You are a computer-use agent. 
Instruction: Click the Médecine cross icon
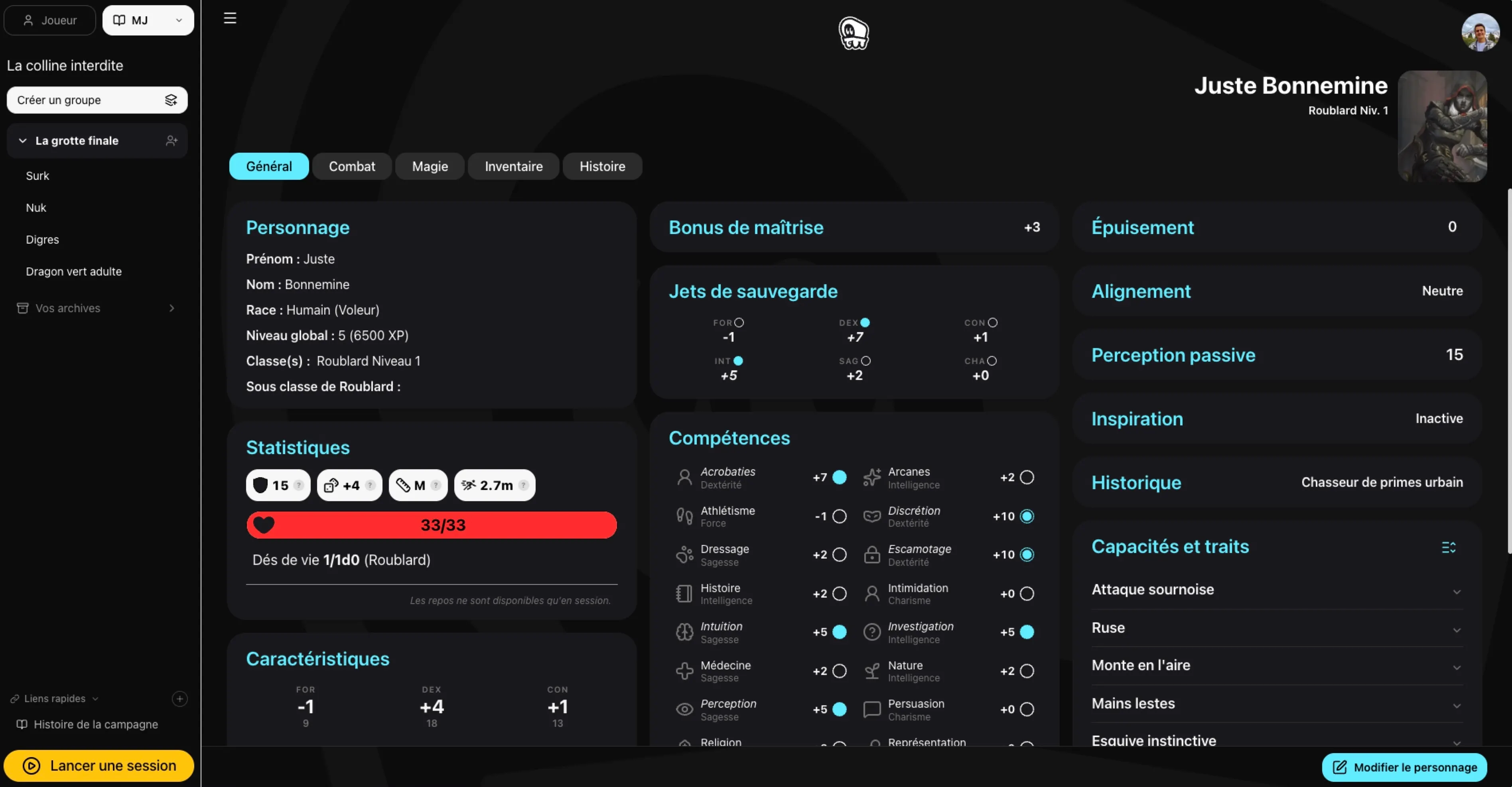click(684, 671)
